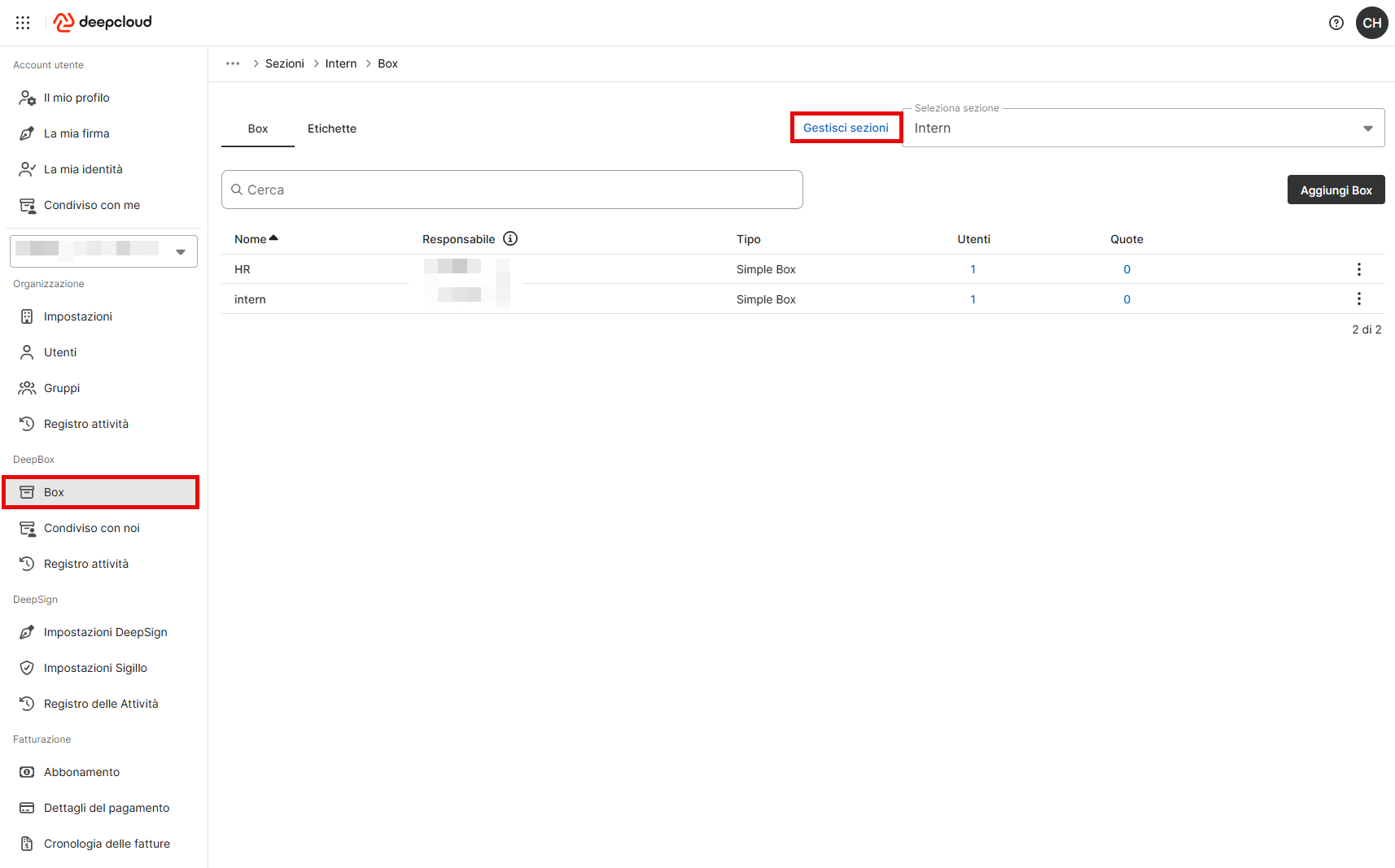Click the deepcloud logo
The image size is (1395, 868).
(x=103, y=22)
